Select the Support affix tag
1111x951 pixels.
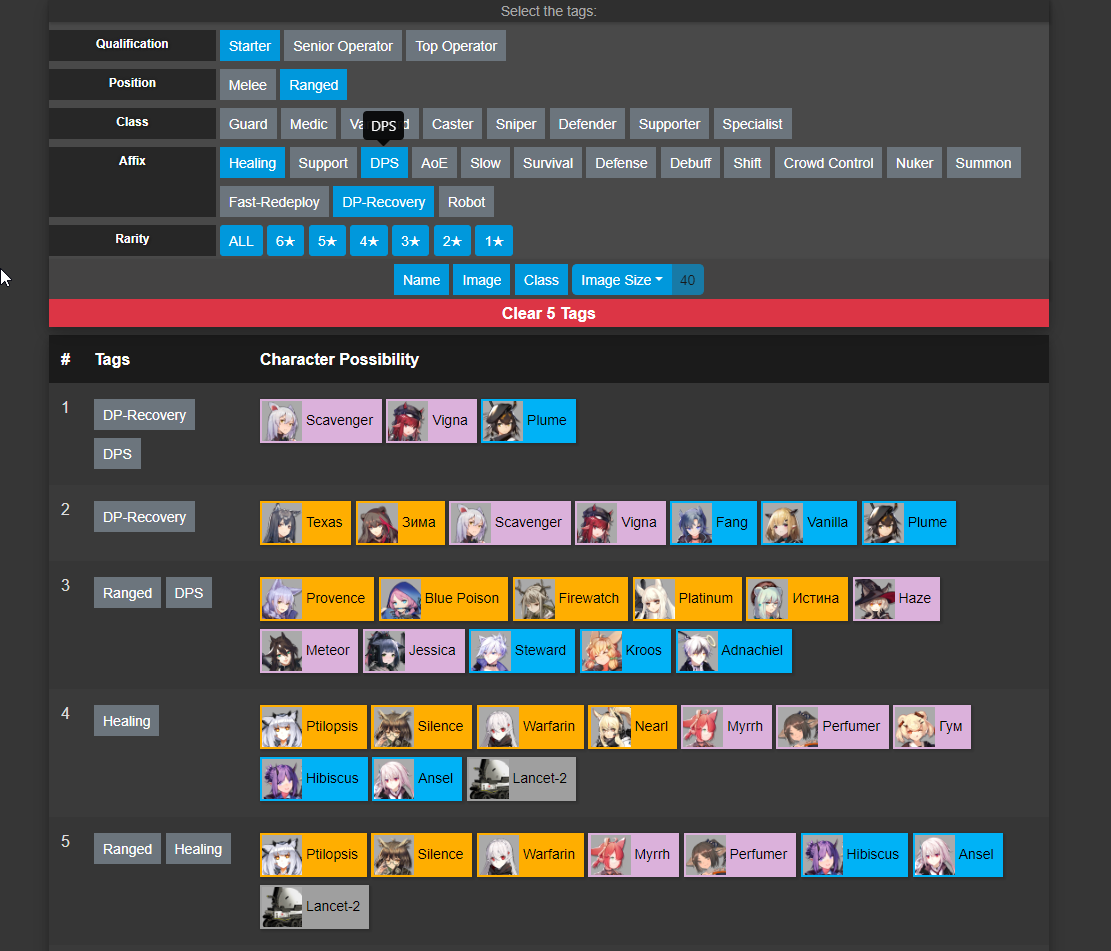(323, 163)
